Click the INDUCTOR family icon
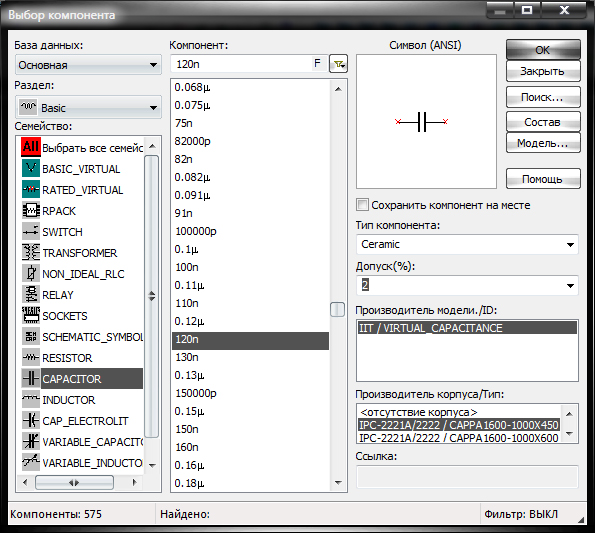 [x=31, y=400]
